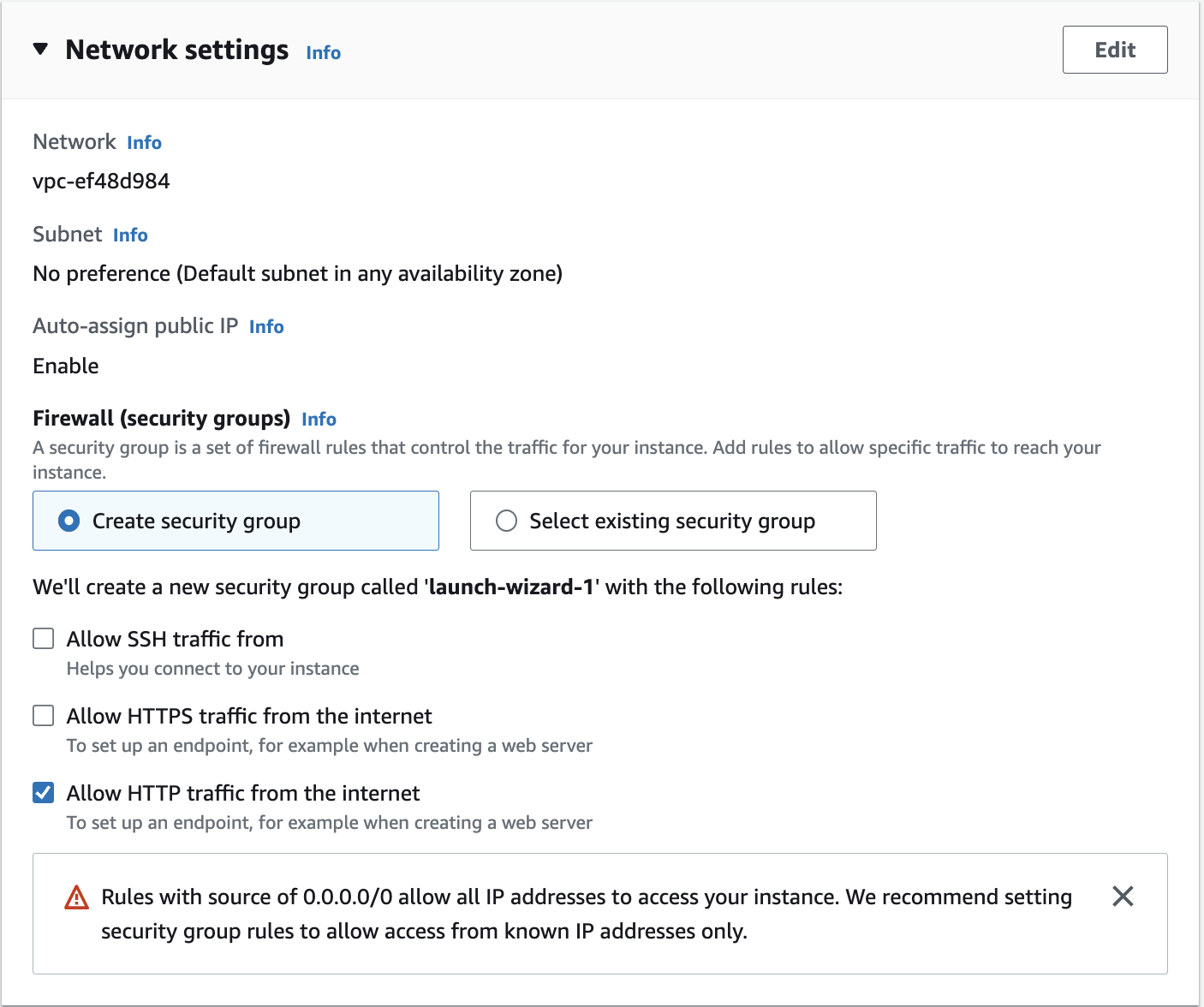Image resolution: width=1204 pixels, height=1007 pixels.
Task: Open the Info link beside Network settings header
Action: coord(323,52)
